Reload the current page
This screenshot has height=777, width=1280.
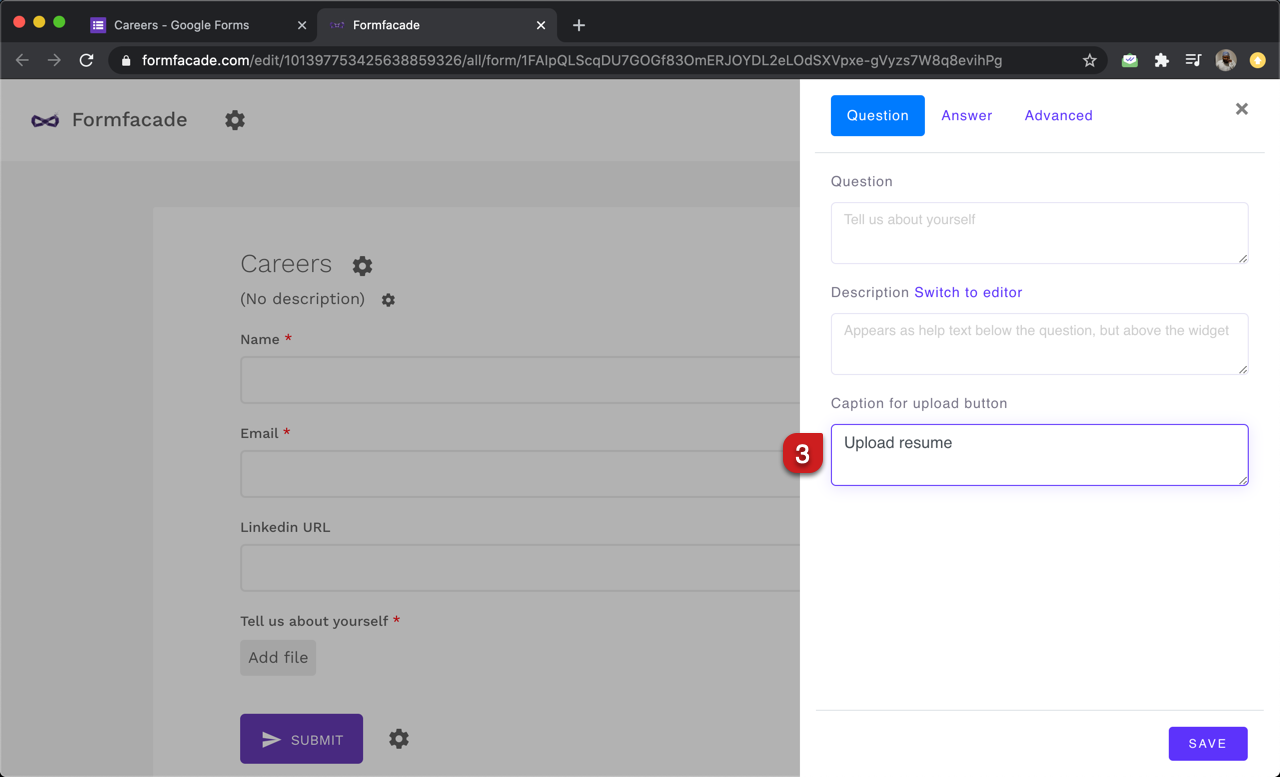point(87,61)
